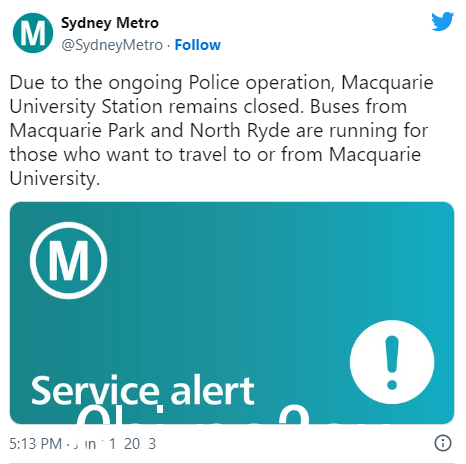The height and width of the screenshot is (464, 466).
Task: Click the cropped white text below Service alert
Action: (x=193, y=414)
